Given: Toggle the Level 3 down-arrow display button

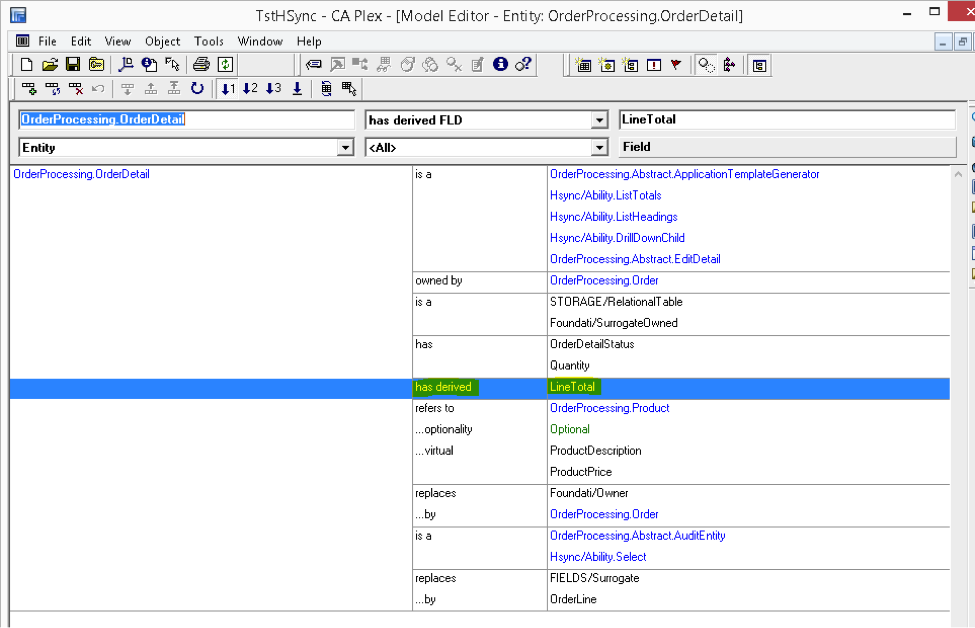Looking at the screenshot, I should 272,89.
